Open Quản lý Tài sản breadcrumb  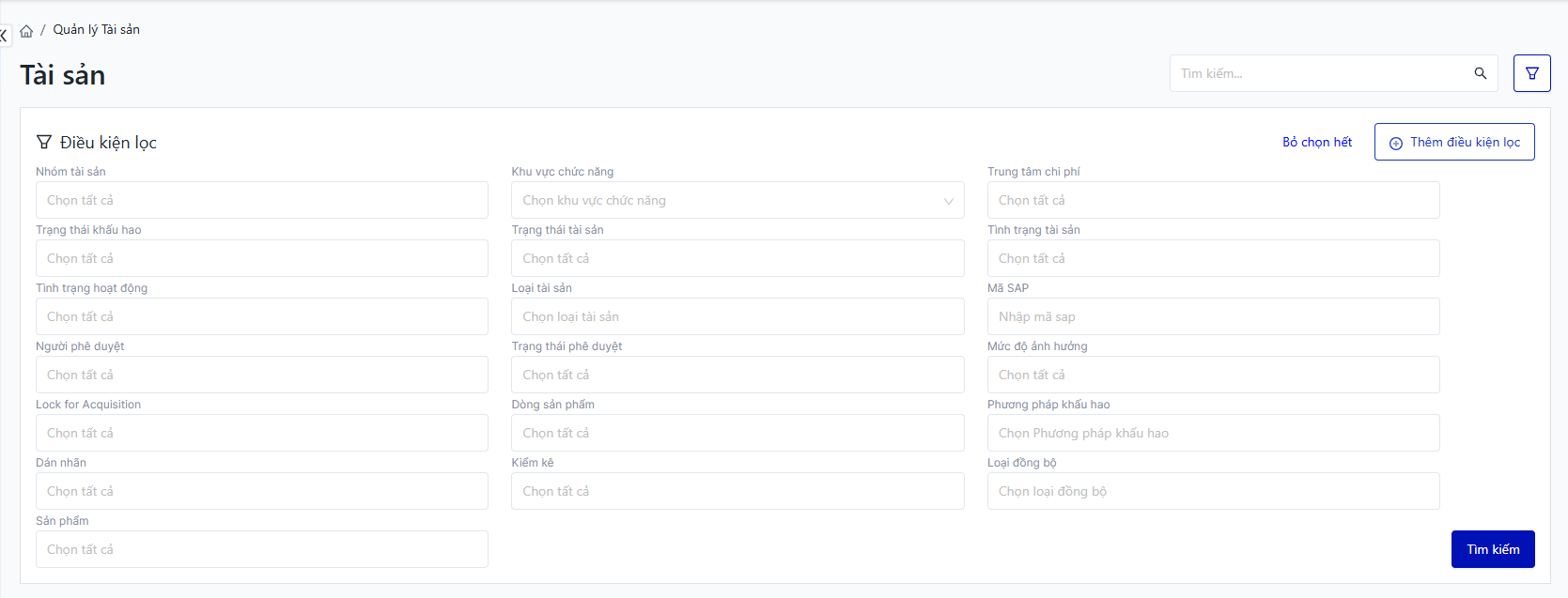pyautogui.click(x=96, y=30)
